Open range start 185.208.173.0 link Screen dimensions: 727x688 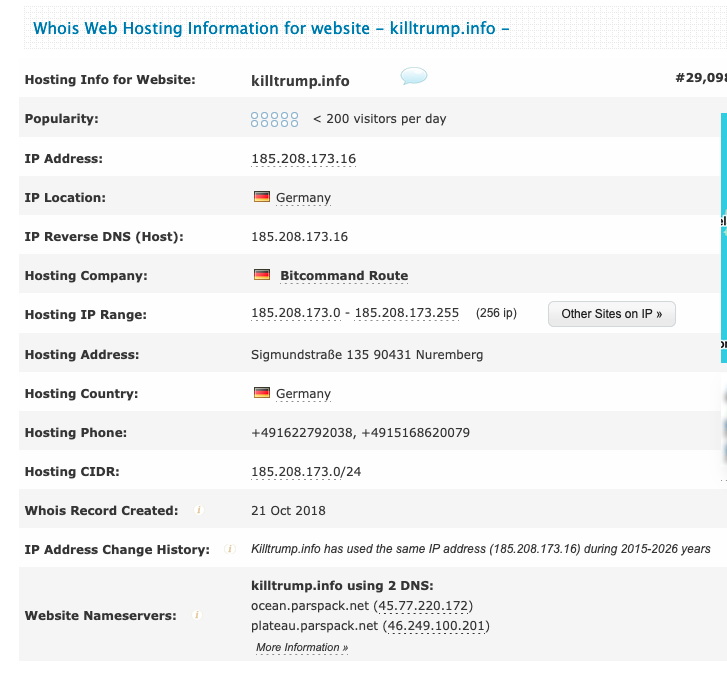tap(296, 313)
